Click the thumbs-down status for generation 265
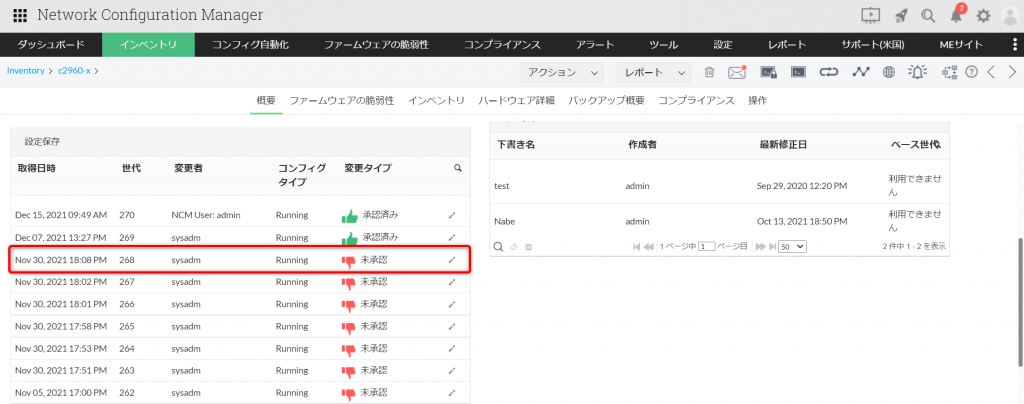This screenshot has height=404, width=1024. click(x=349, y=326)
